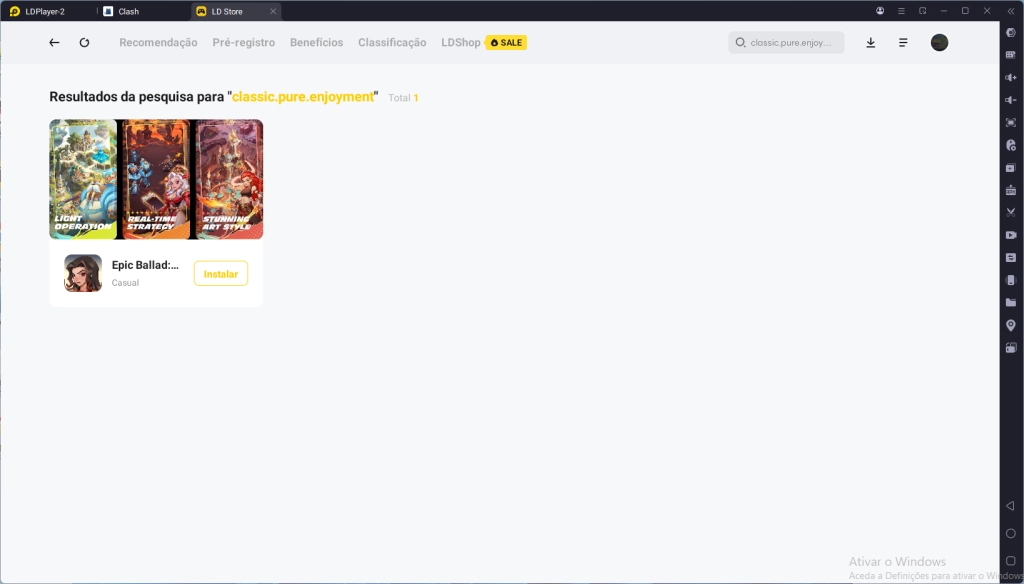Collapse the right sidebar with double chevron
Image resolution: width=1024 pixels, height=584 pixels.
(1010, 11)
